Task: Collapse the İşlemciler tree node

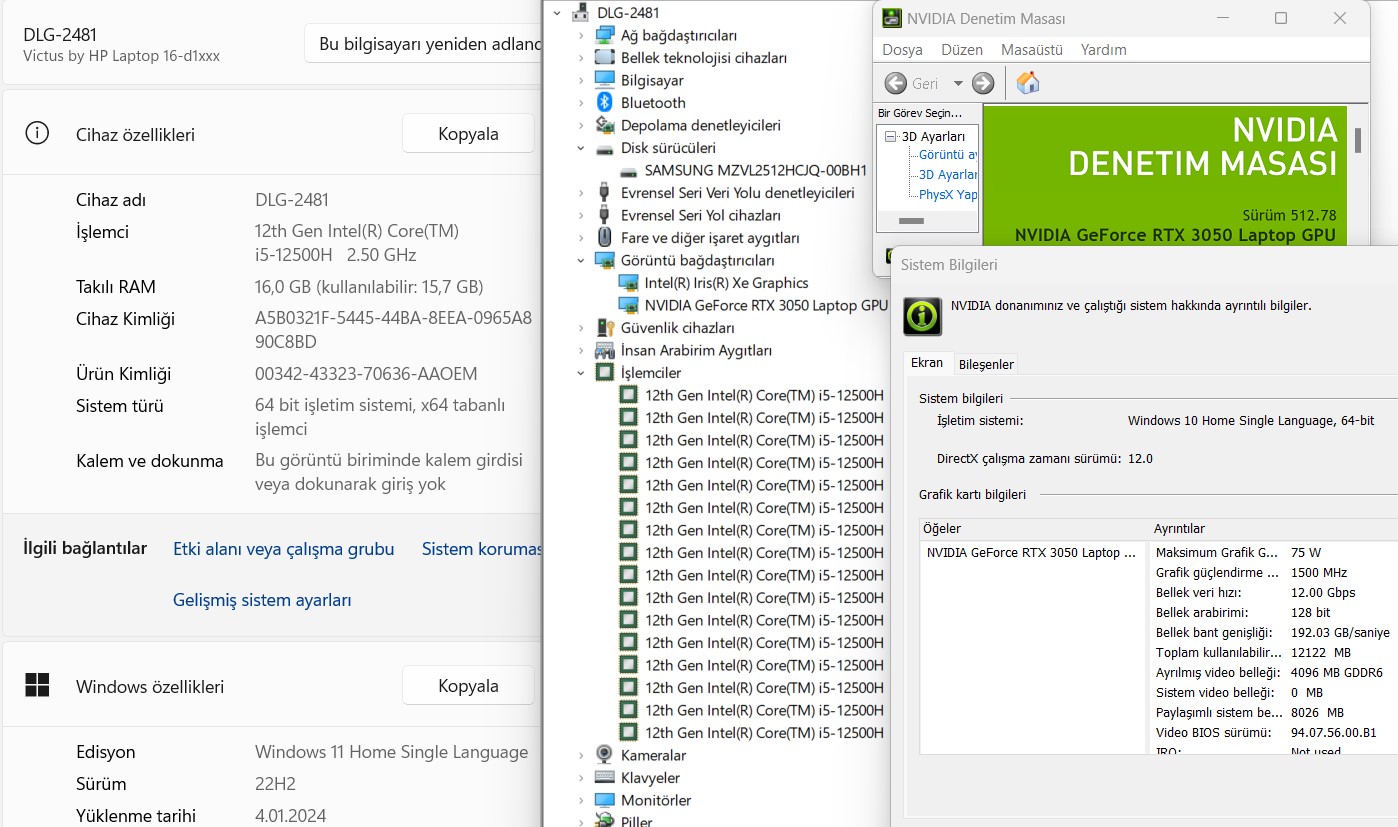Action: pyautogui.click(x=580, y=373)
